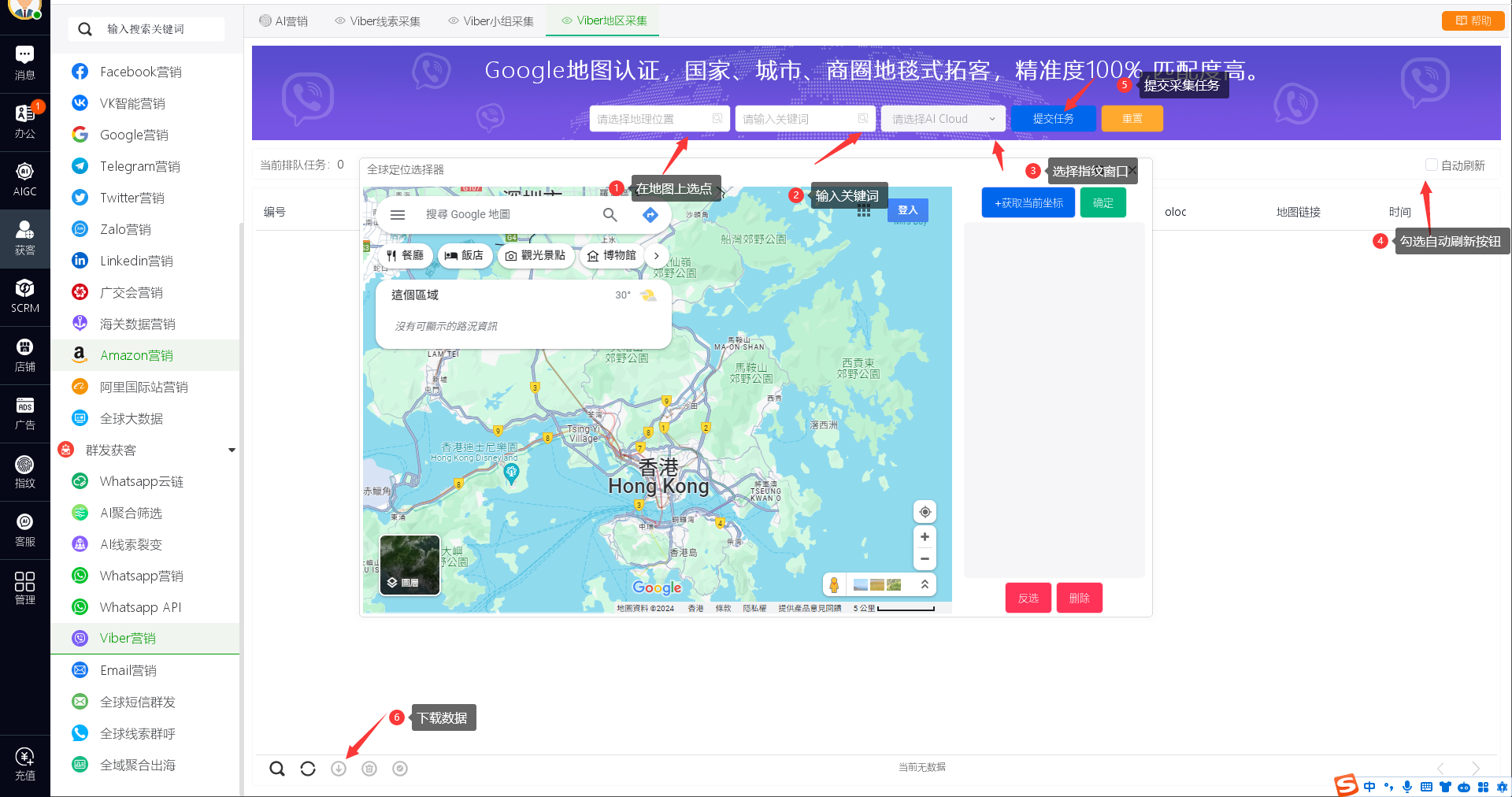Enable the 自动刷新 auto refresh checkbox
Screen dimensions: 1512x797
[x=1432, y=165]
